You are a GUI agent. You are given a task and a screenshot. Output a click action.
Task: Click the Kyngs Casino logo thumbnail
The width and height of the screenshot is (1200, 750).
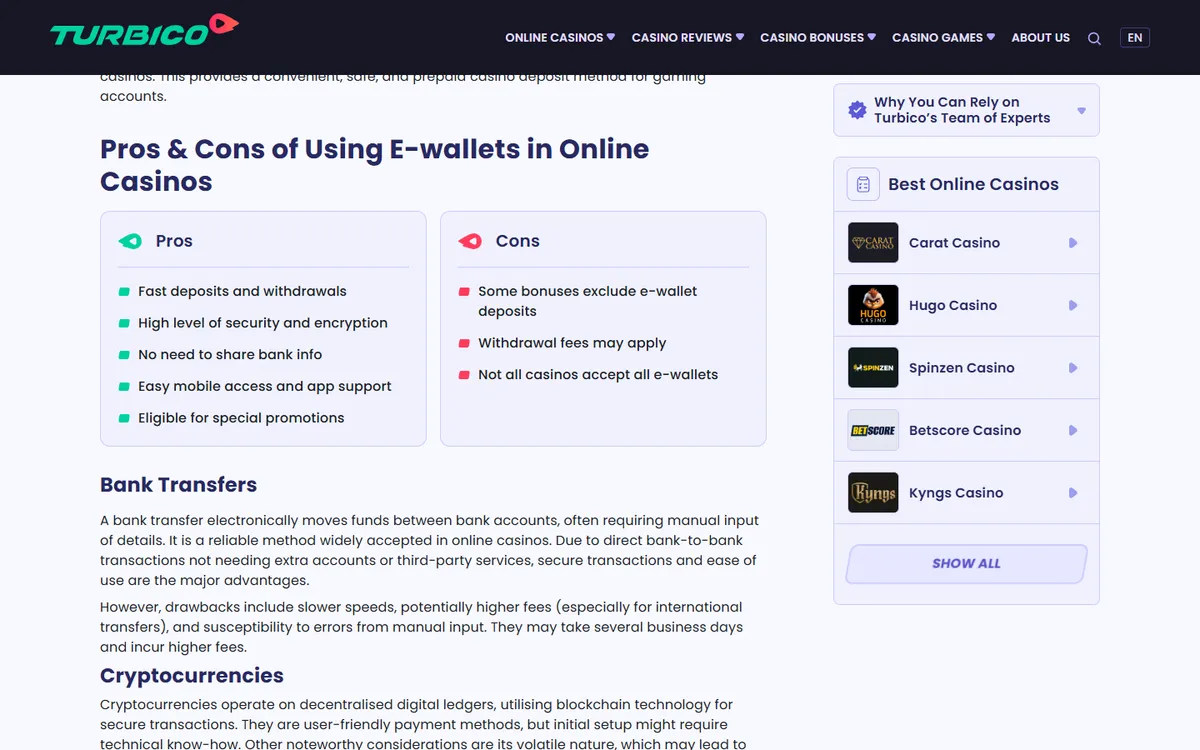(873, 493)
